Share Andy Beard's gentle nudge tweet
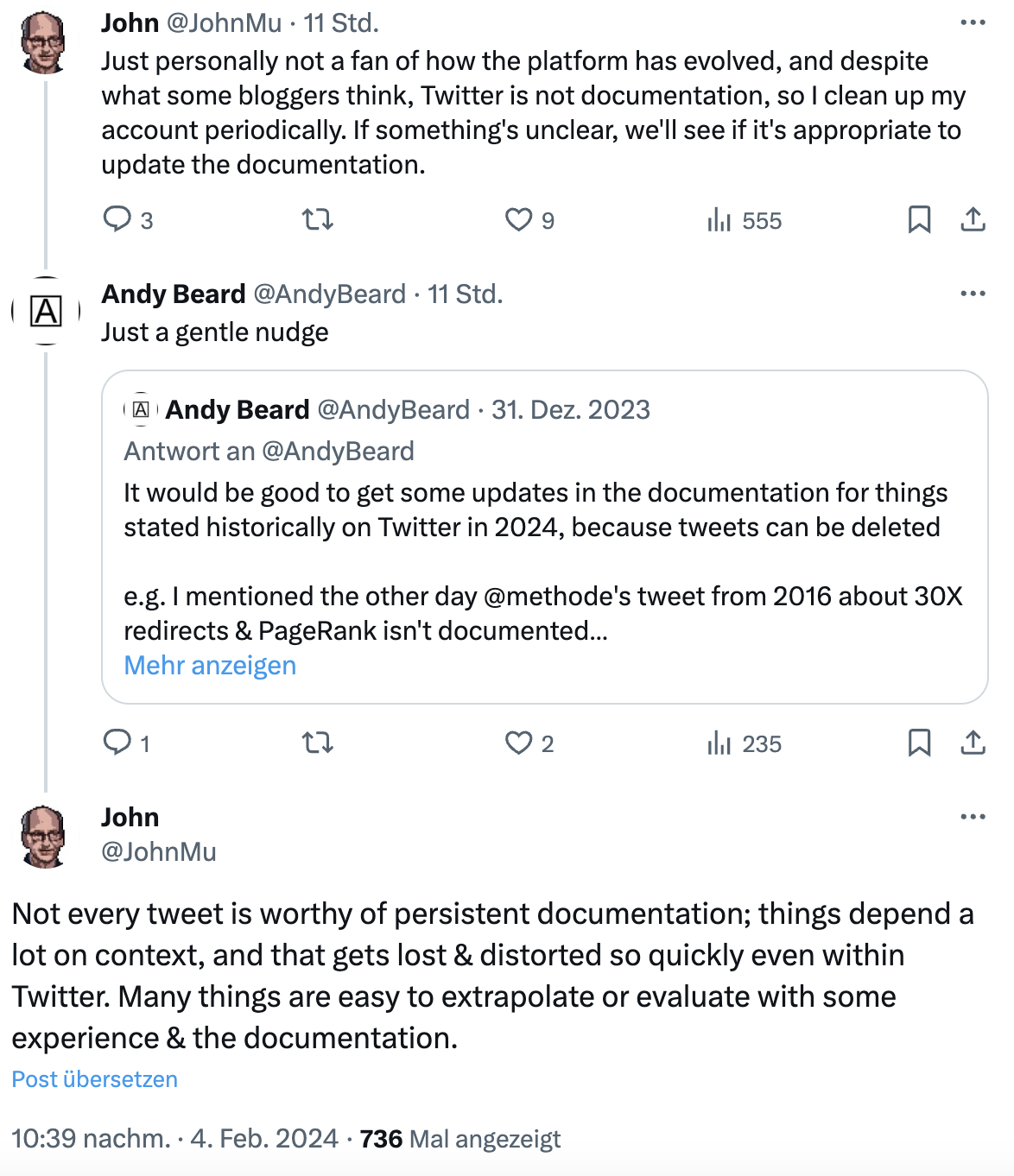The image size is (1014, 1176). (x=973, y=743)
